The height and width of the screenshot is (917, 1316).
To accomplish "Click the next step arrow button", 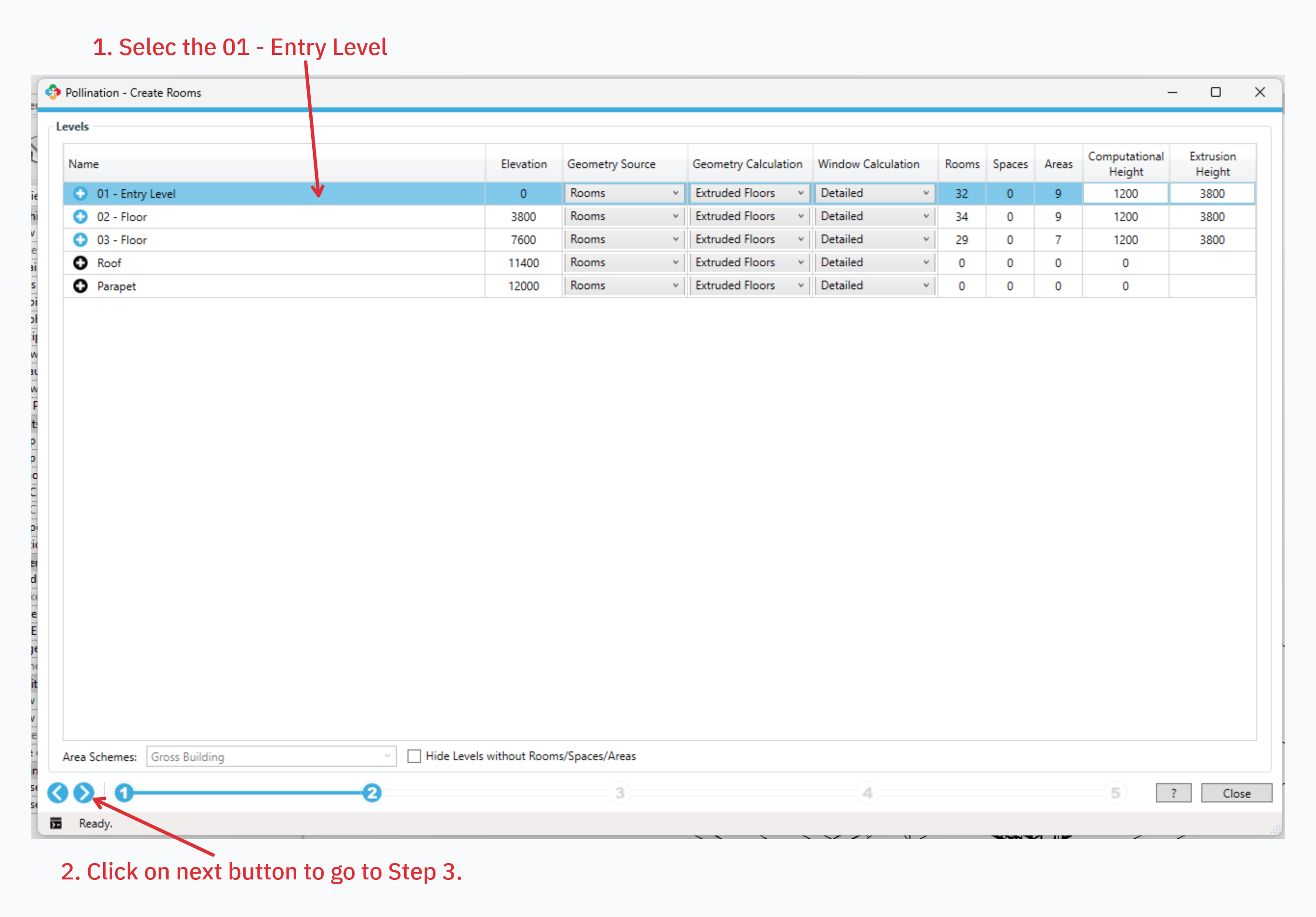I will [84, 793].
